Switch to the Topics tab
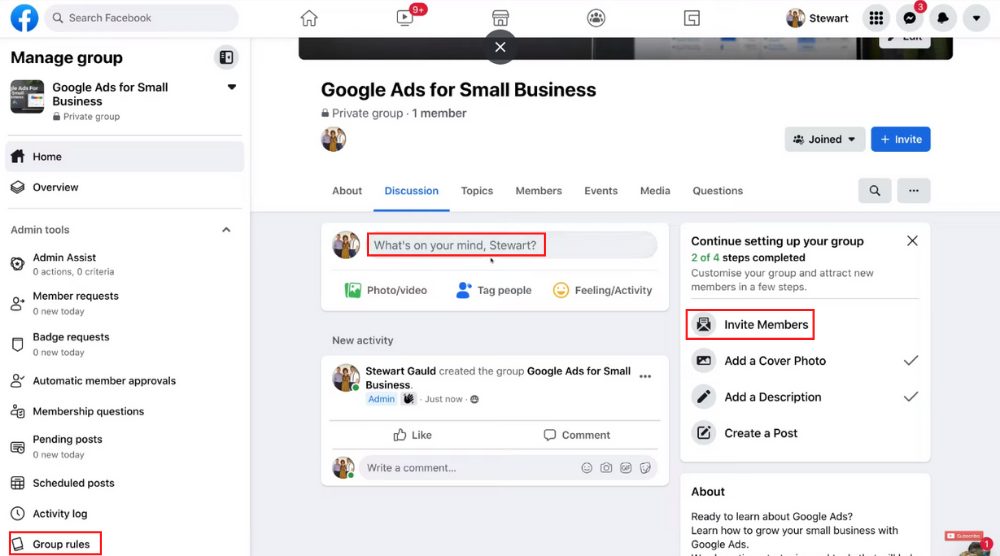The image size is (1000, 556). pyautogui.click(x=477, y=191)
